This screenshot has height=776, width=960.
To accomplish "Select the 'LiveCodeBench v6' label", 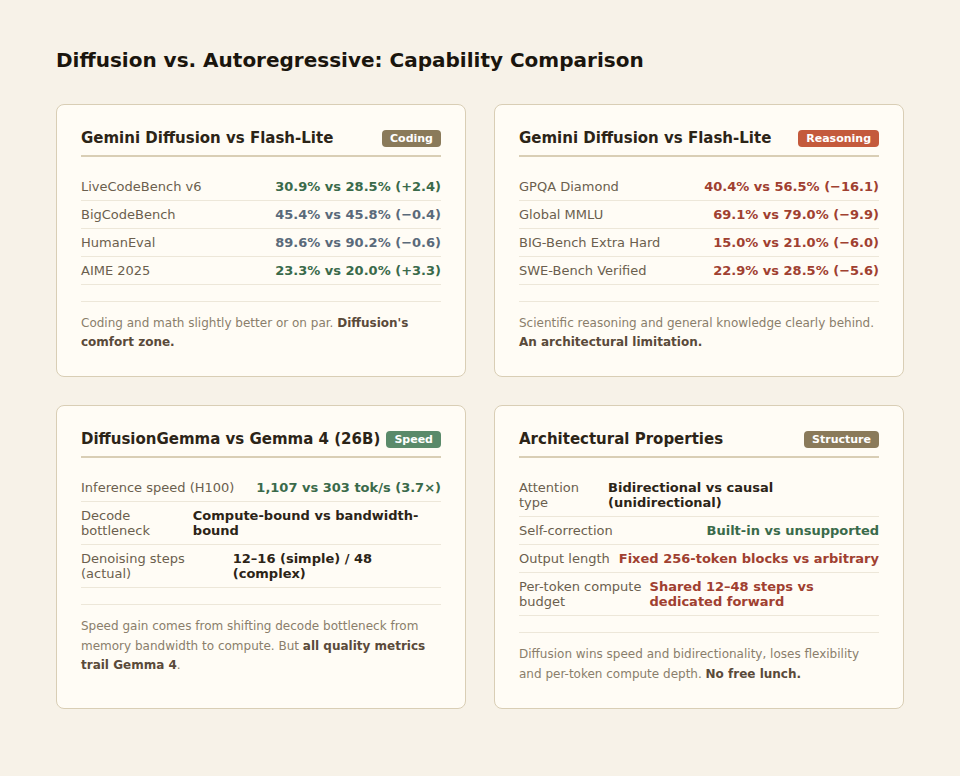I will click(141, 186).
